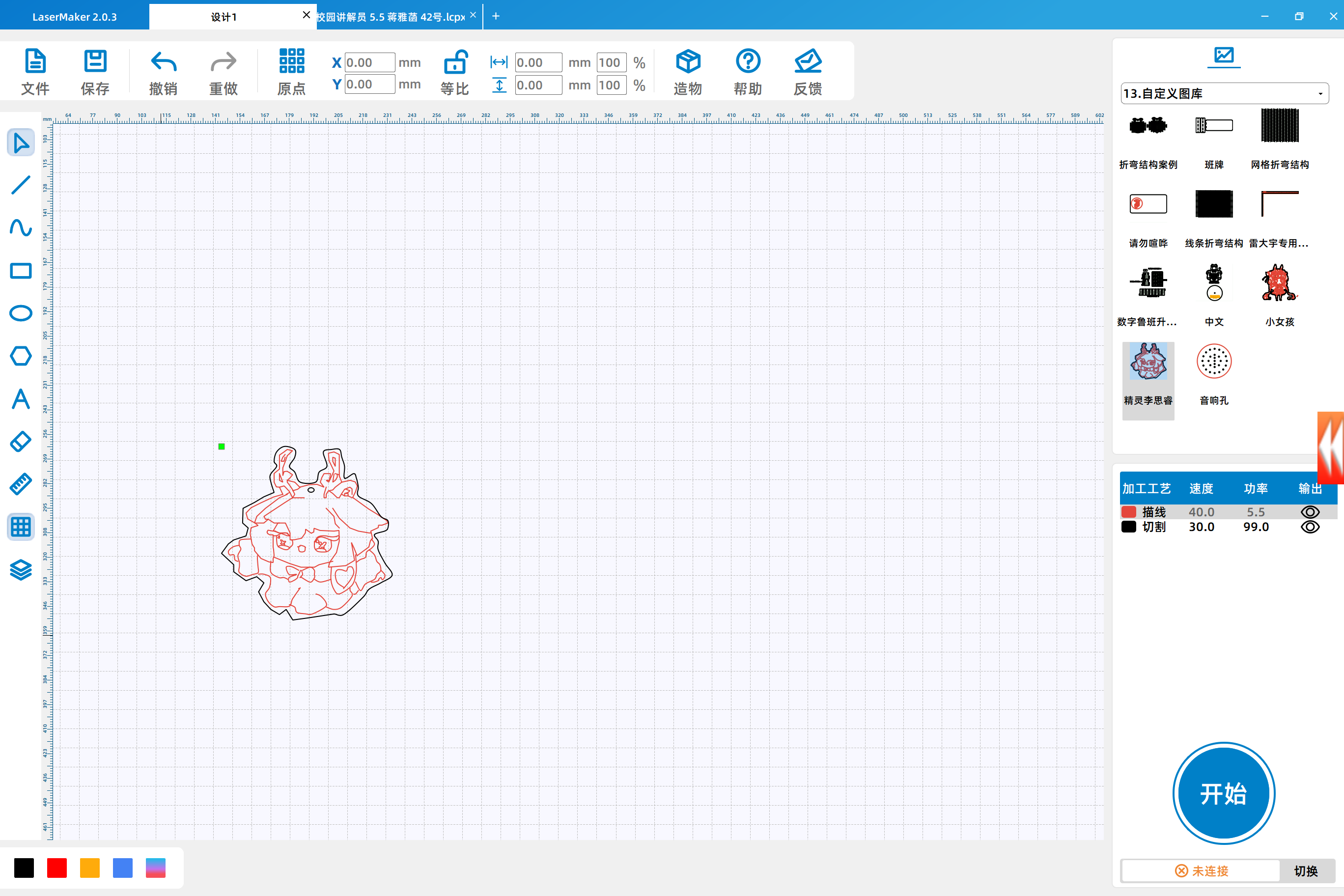Add a new design tab
The image size is (1344, 896).
click(496, 16)
